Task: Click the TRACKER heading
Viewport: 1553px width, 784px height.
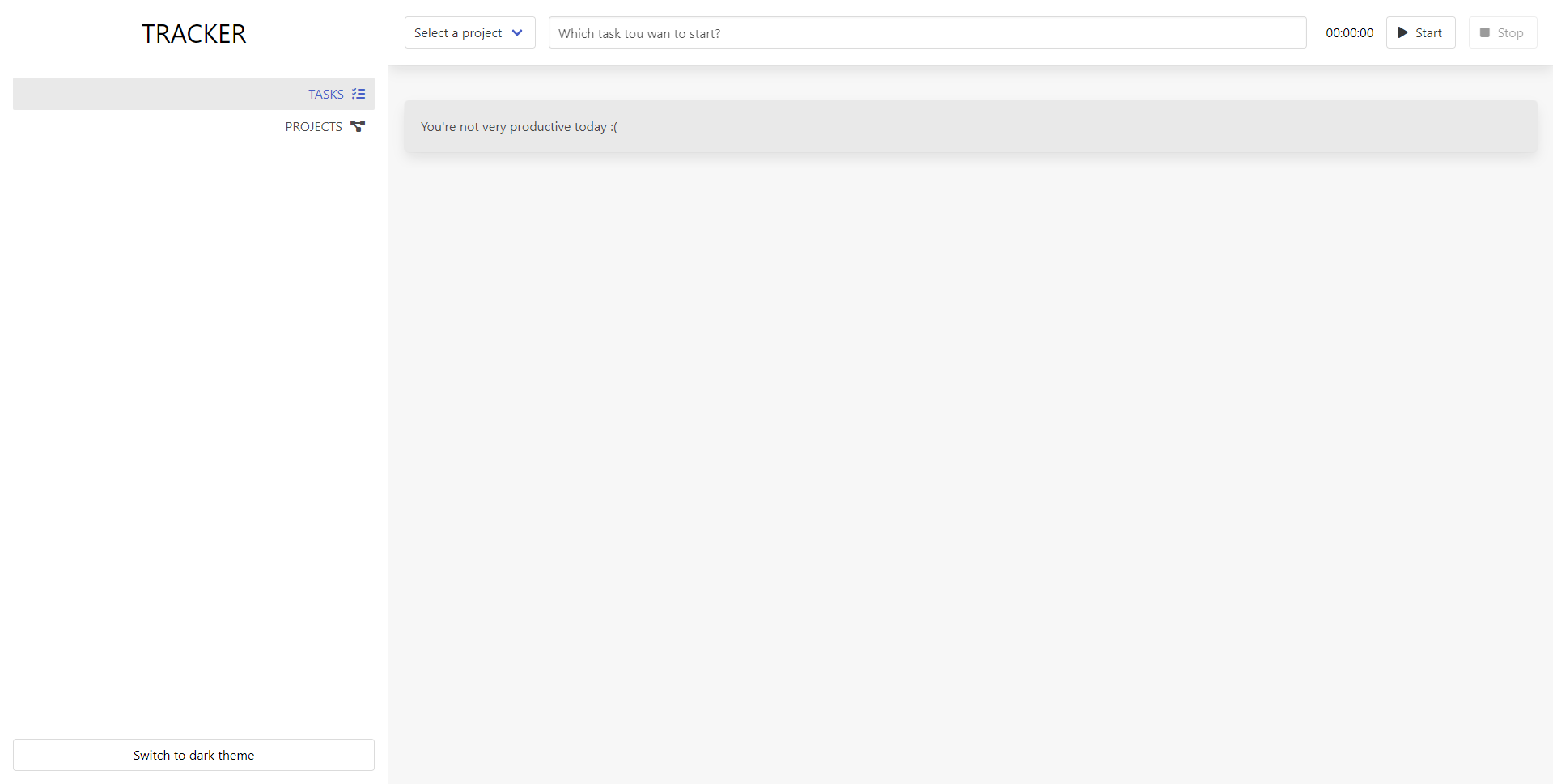Action: 193,33
